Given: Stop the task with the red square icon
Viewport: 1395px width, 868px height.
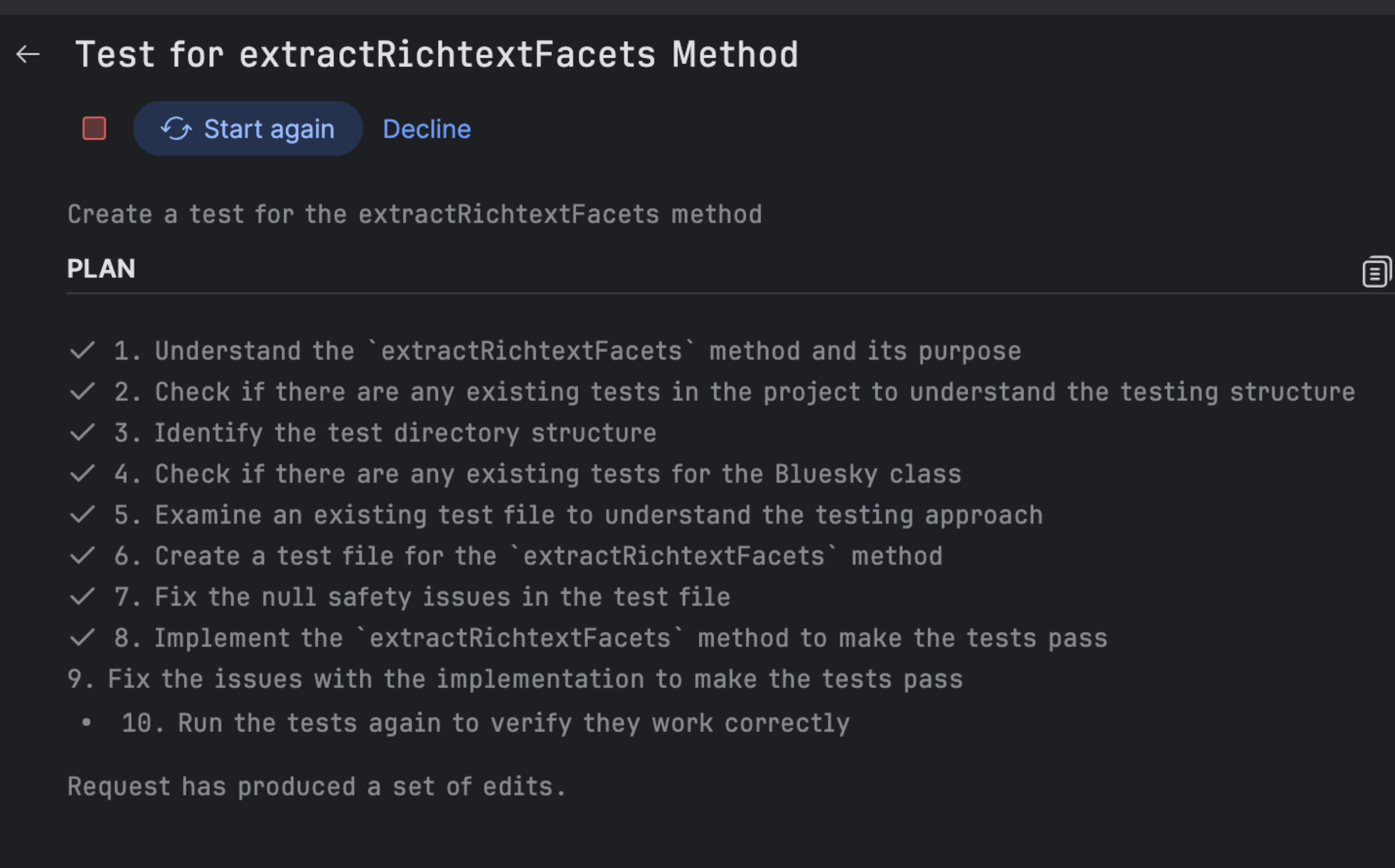Looking at the screenshot, I should (x=94, y=128).
